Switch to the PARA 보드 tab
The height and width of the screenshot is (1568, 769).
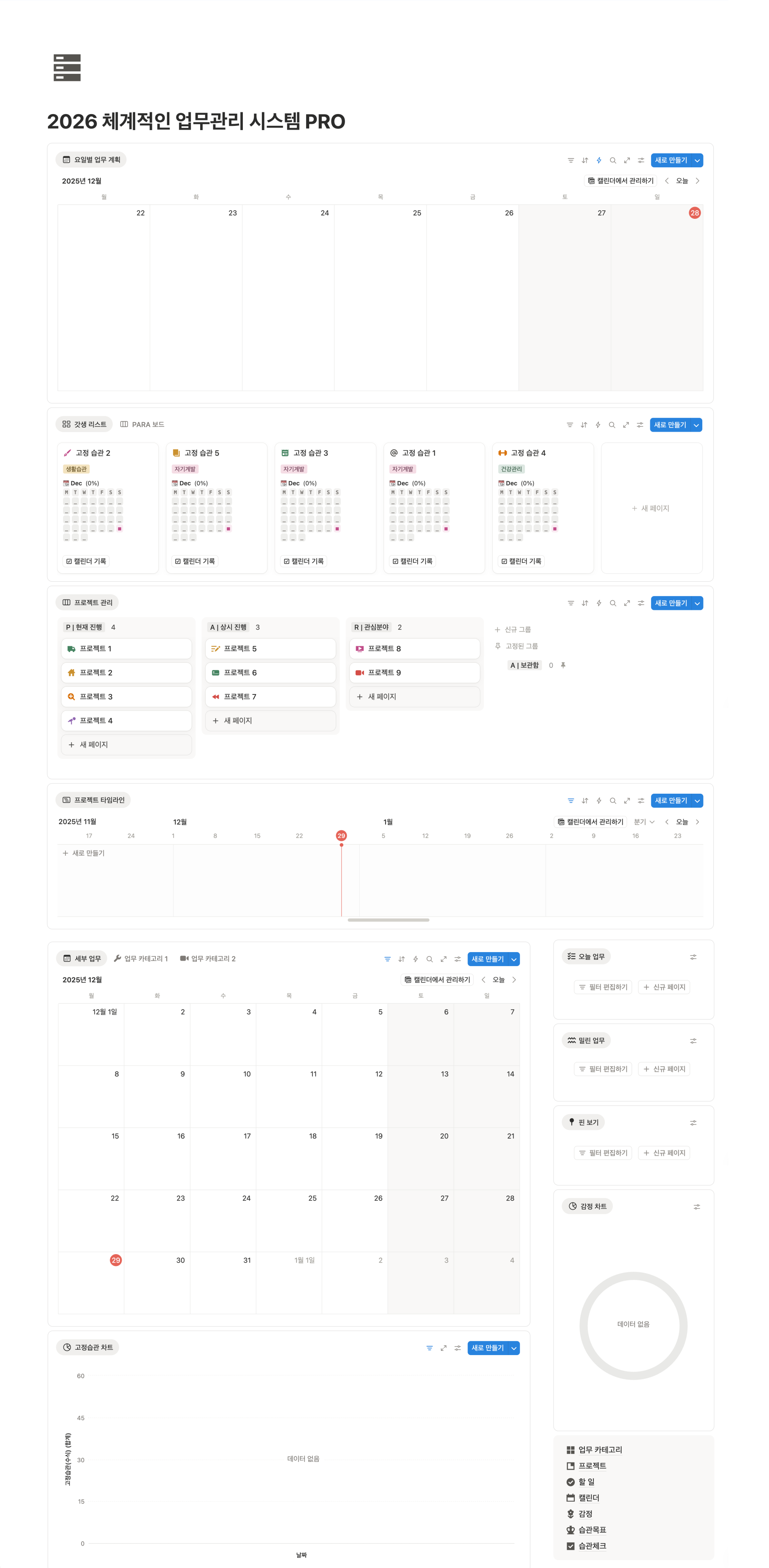142,424
